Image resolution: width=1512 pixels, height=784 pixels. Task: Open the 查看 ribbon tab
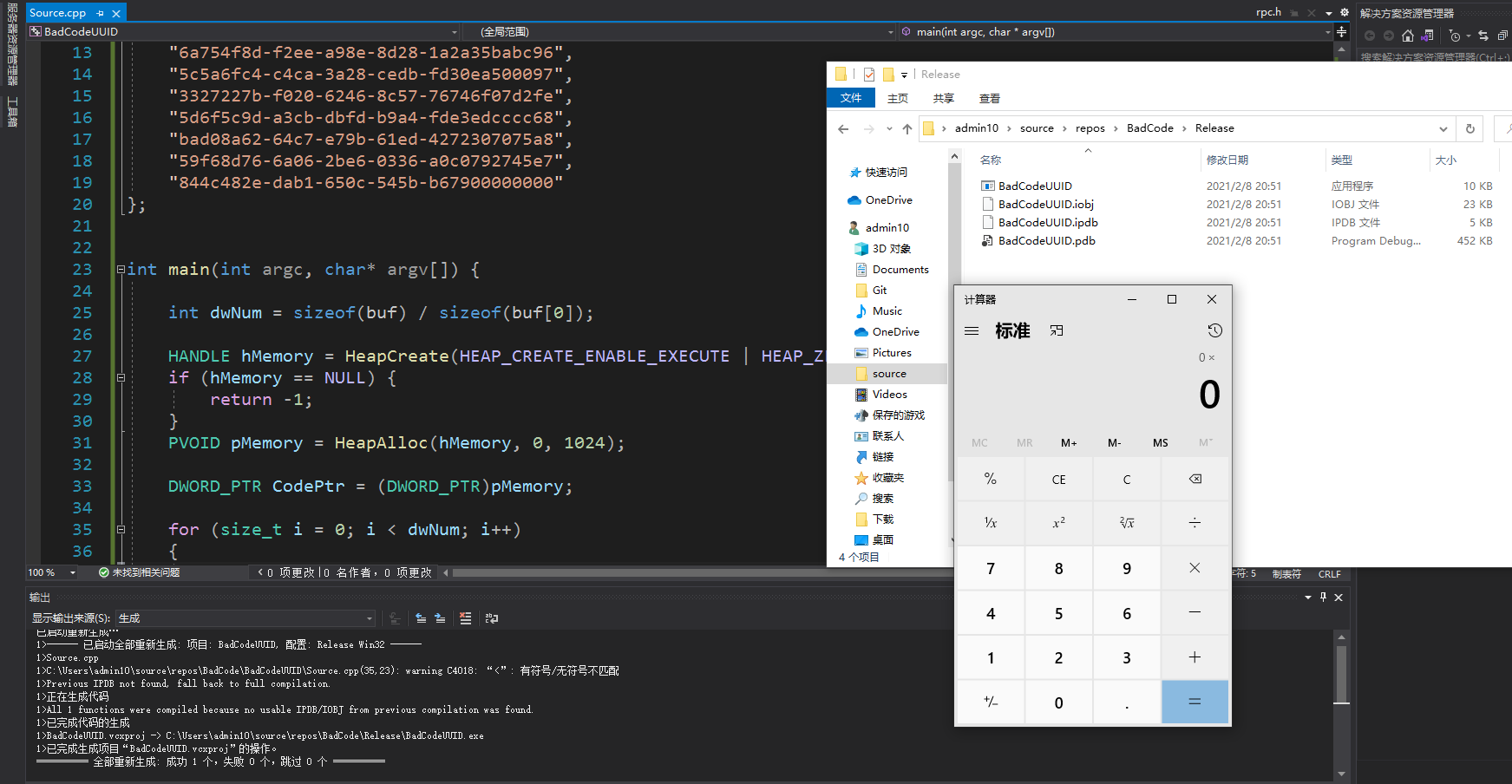(990, 98)
